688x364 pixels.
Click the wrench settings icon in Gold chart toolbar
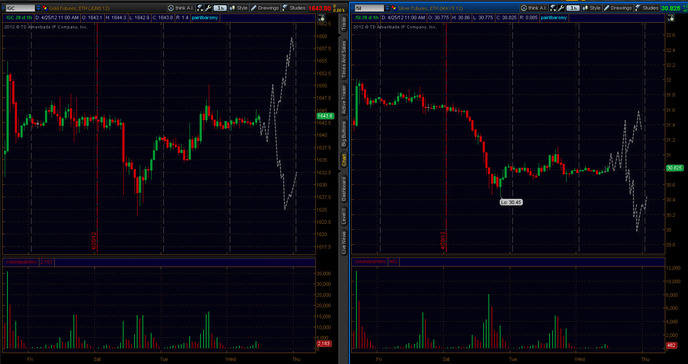(208, 8)
